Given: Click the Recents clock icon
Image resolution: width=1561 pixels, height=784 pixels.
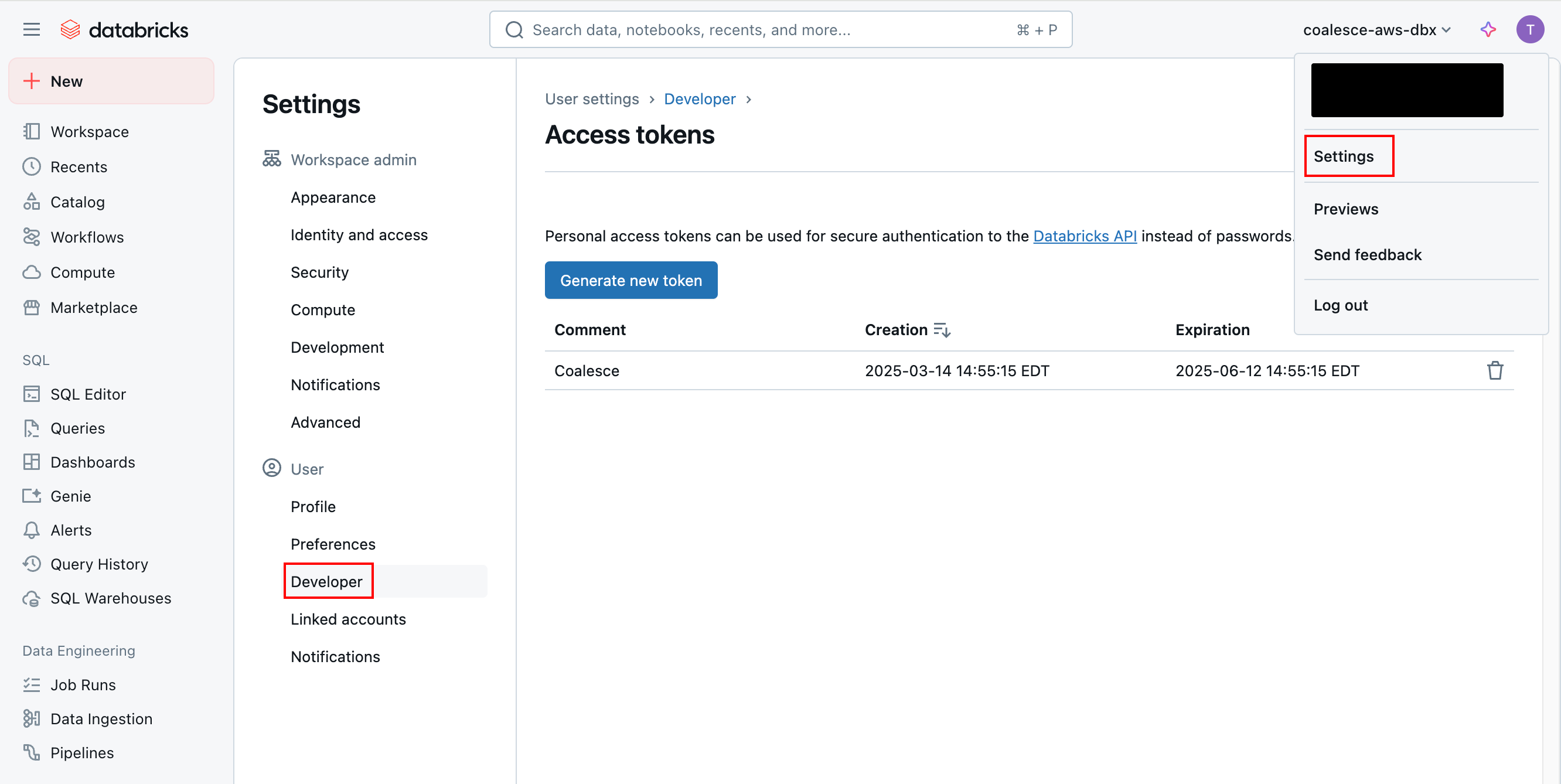Looking at the screenshot, I should (x=32, y=166).
